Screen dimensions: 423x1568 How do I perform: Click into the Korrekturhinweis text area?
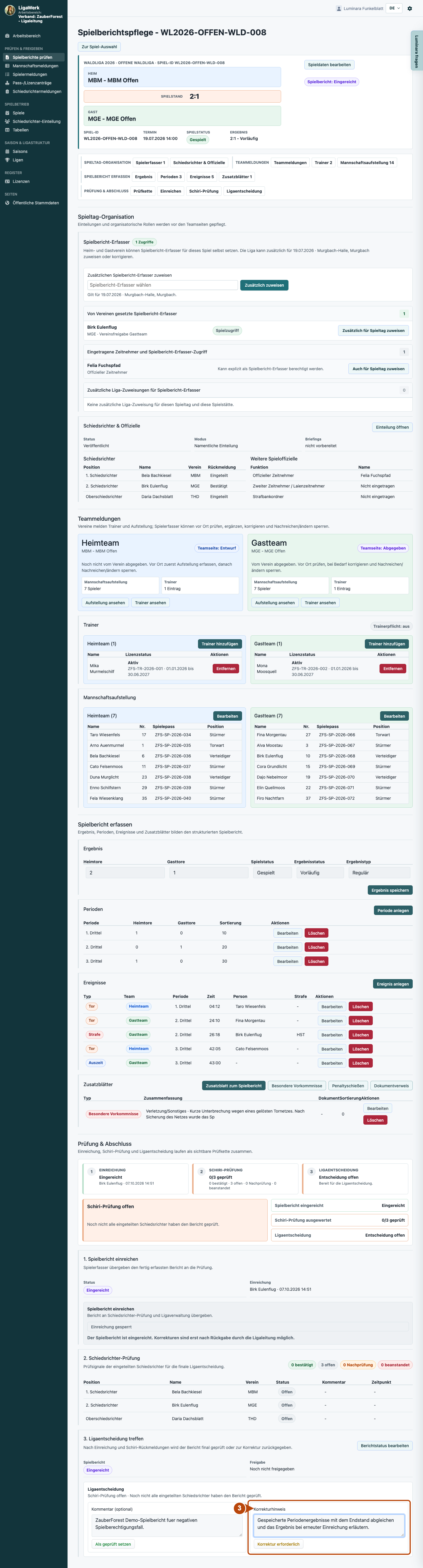[329, 1525]
